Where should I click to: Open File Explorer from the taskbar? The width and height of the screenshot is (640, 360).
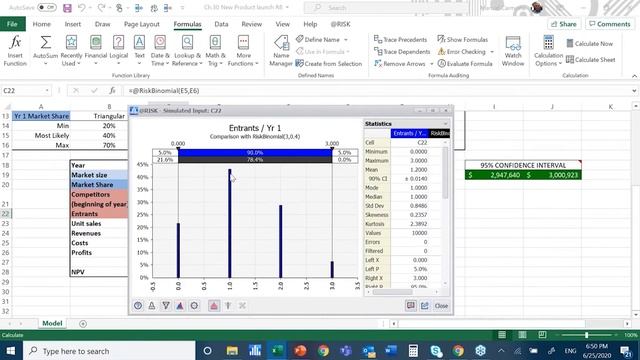coord(232,351)
